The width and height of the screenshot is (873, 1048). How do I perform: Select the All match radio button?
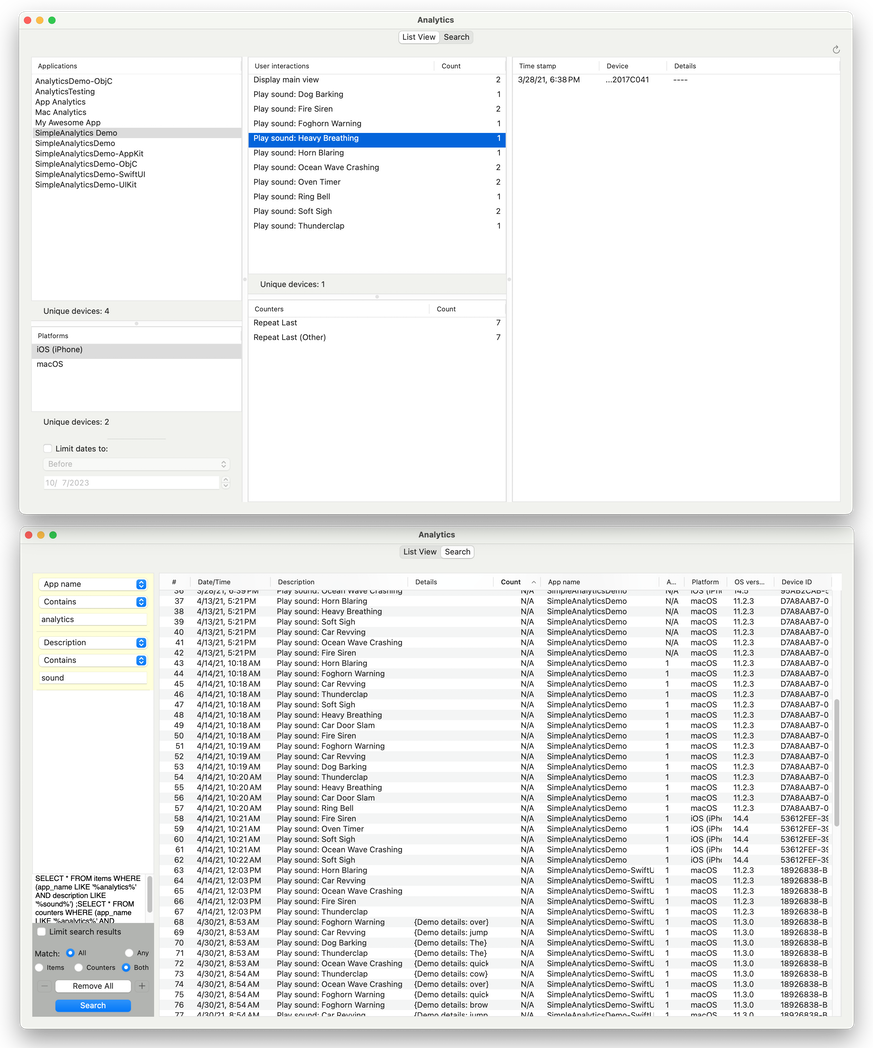pos(70,953)
